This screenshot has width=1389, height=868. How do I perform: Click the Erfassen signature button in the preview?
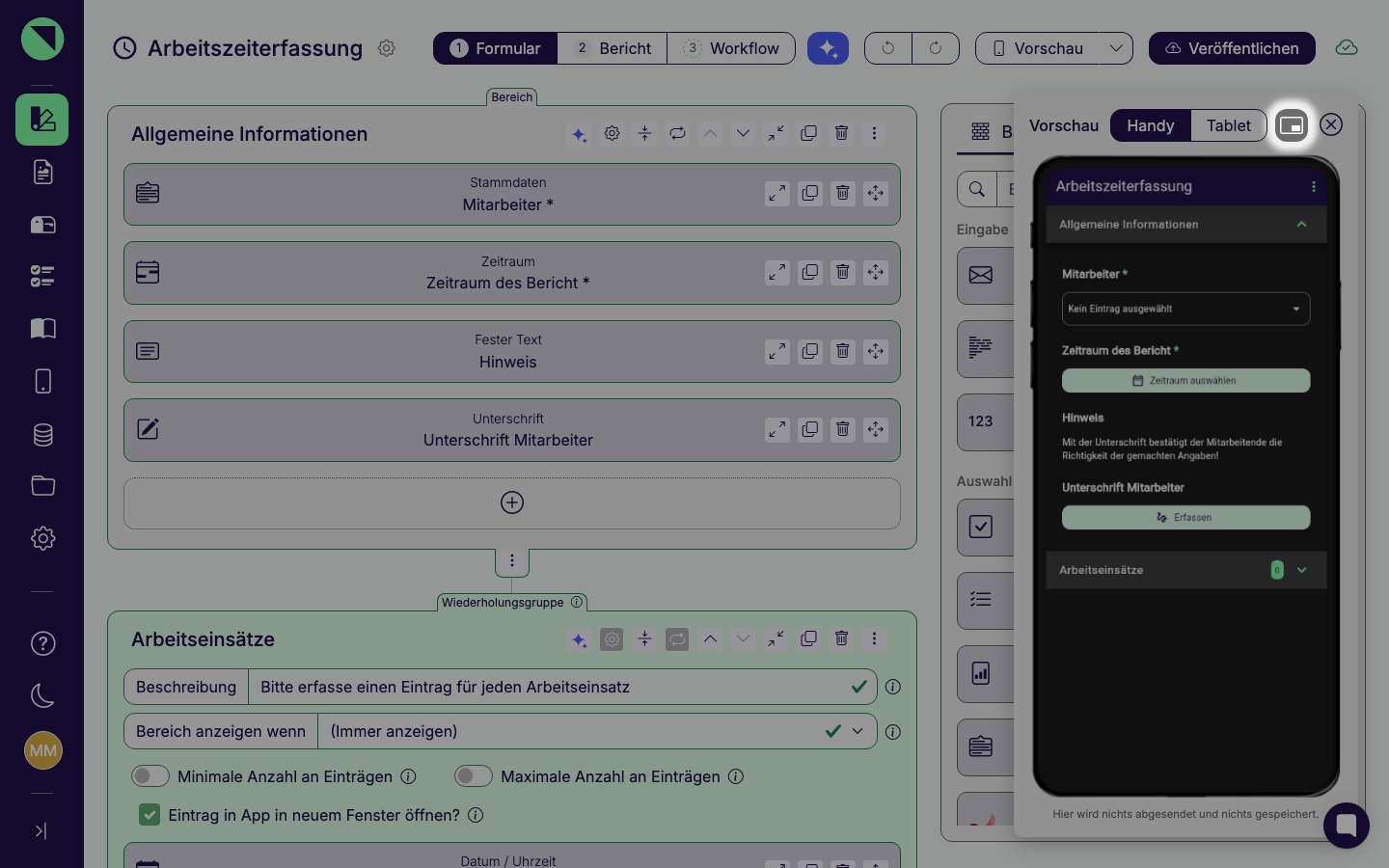(1185, 517)
